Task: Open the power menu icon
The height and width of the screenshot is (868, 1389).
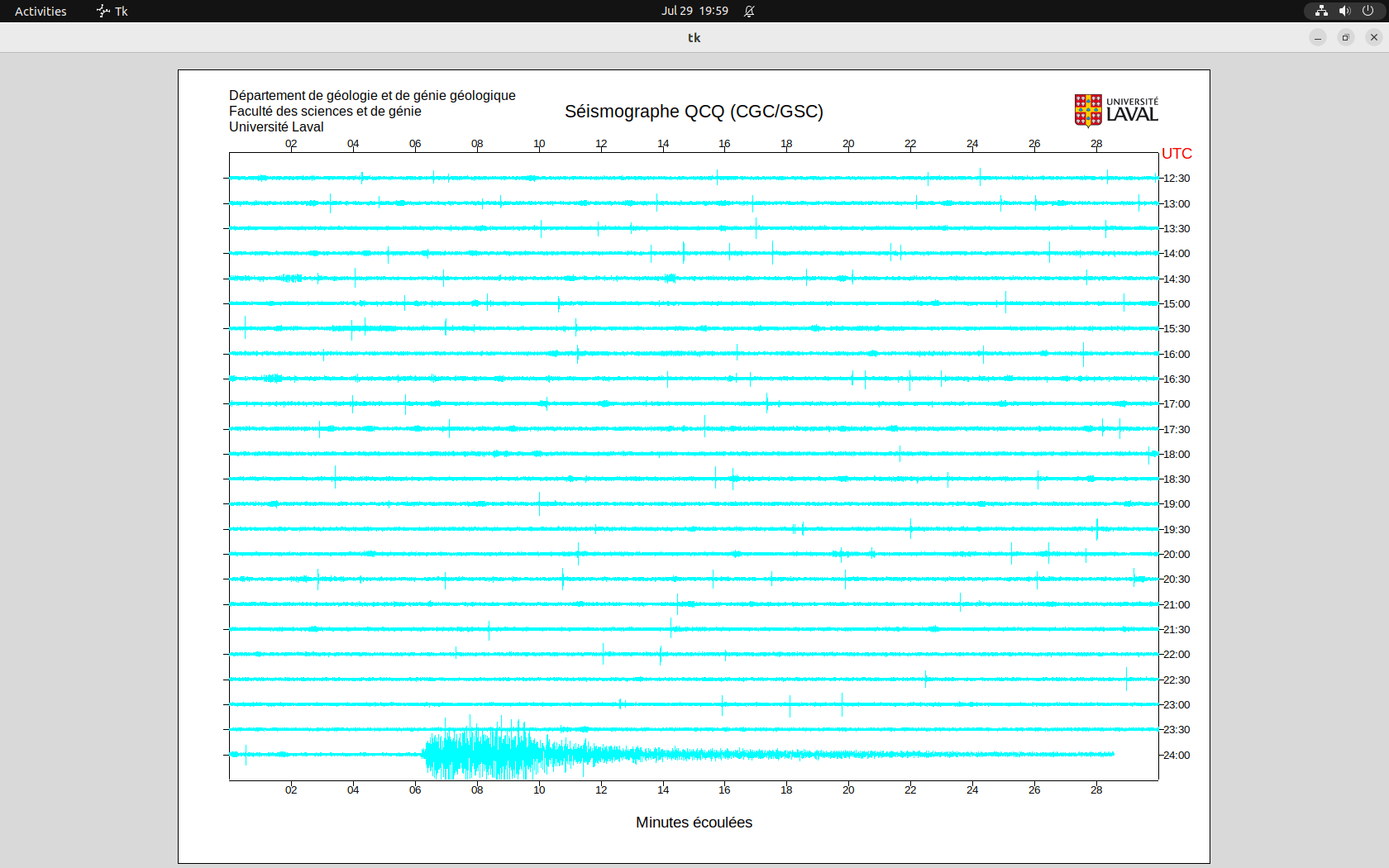Action: coord(1368,11)
